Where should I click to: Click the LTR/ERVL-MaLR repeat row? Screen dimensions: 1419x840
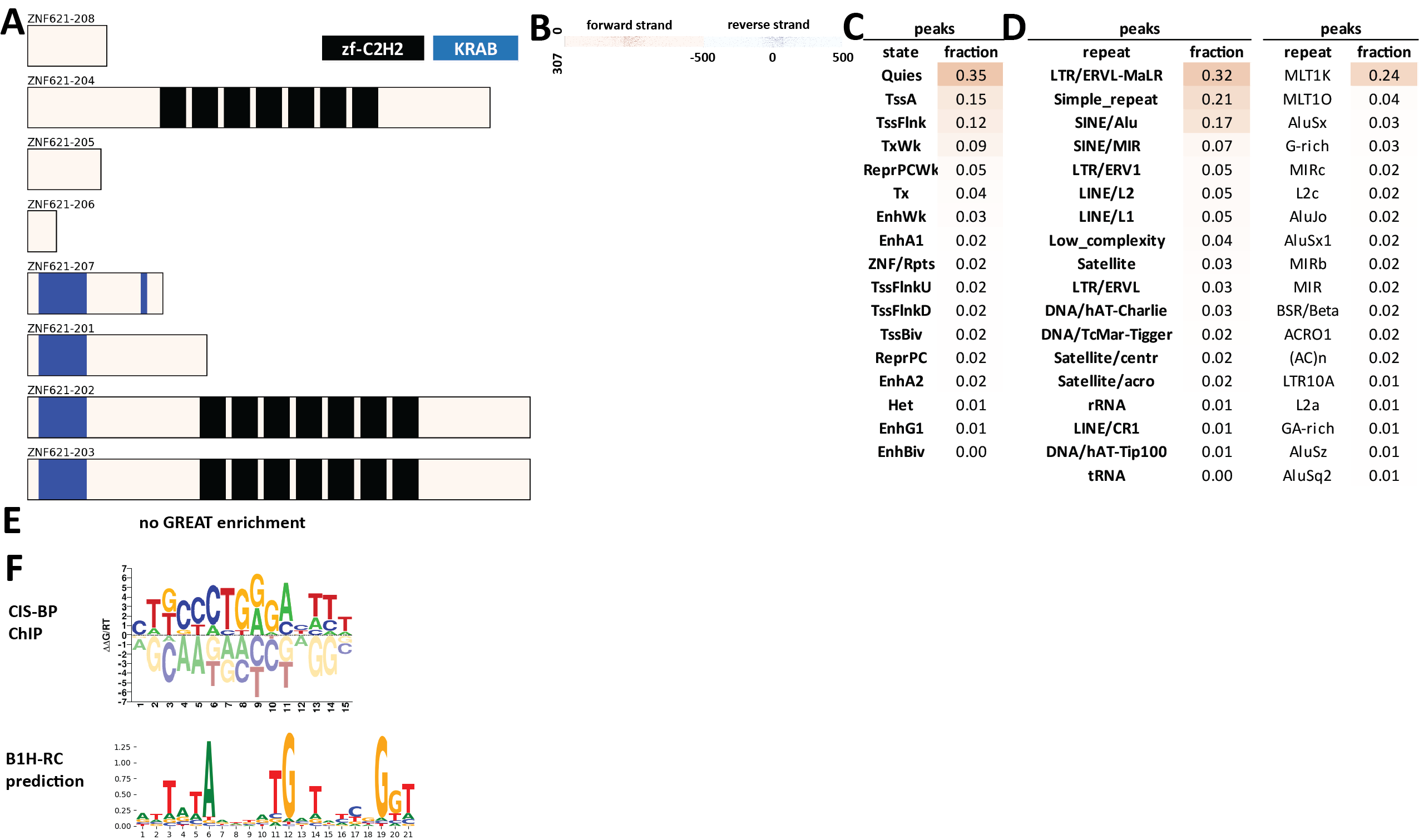pyautogui.click(x=1138, y=75)
